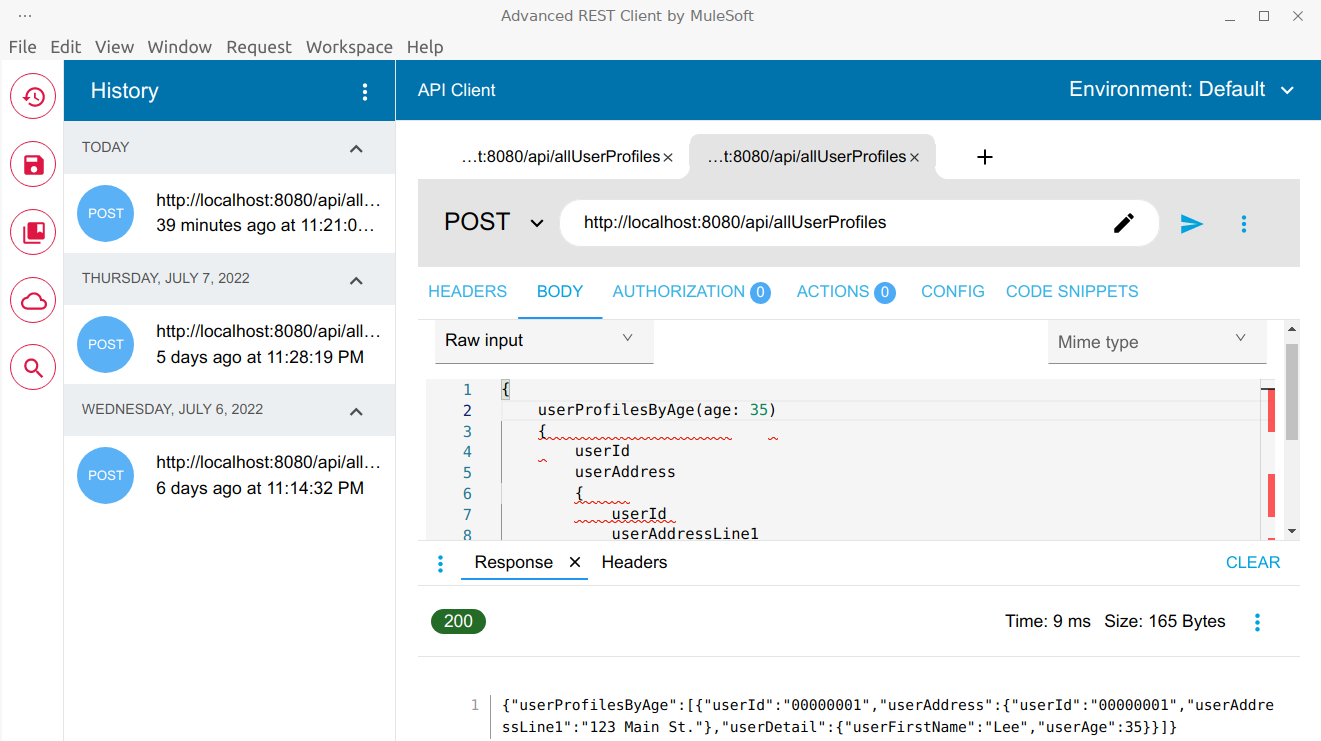
Task: Send the request with the arrow icon
Action: coord(1191,224)
